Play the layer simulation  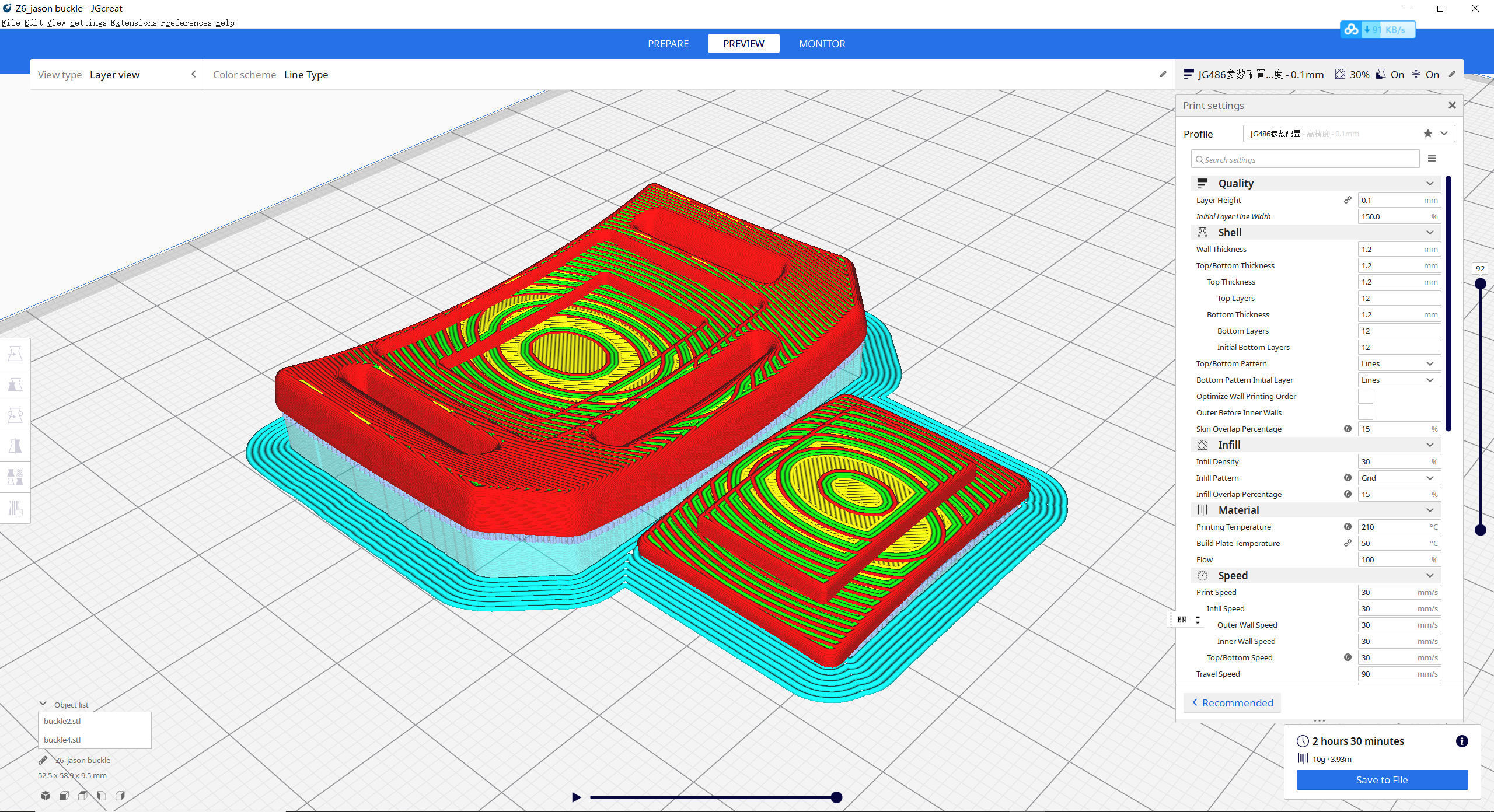576,797
